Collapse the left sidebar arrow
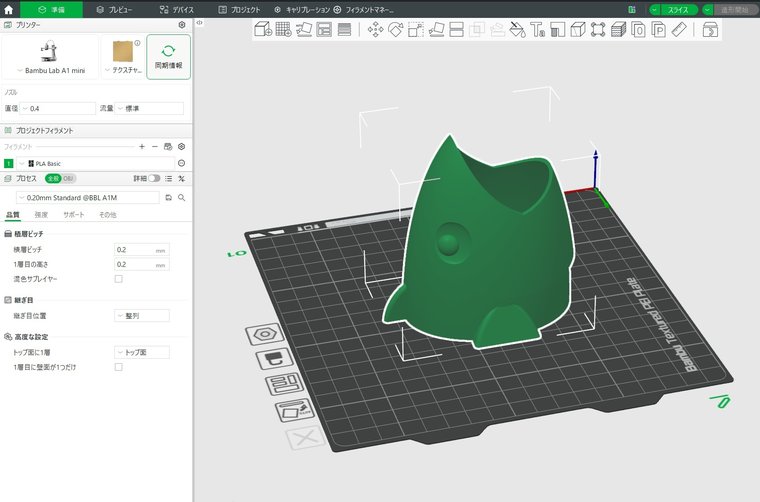The image size is (760, 502). click(x=199, y=22)
